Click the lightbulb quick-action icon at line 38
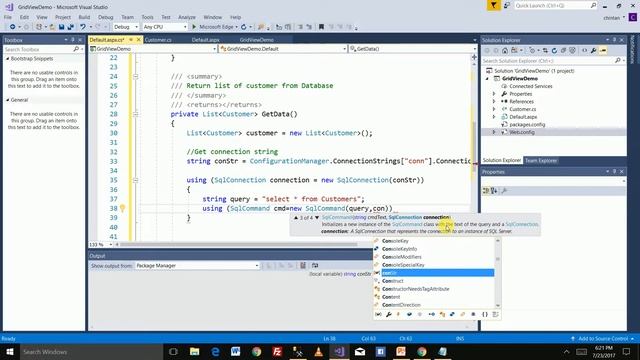Viewport: 640px width, 360px height. (x=122, y=209)
